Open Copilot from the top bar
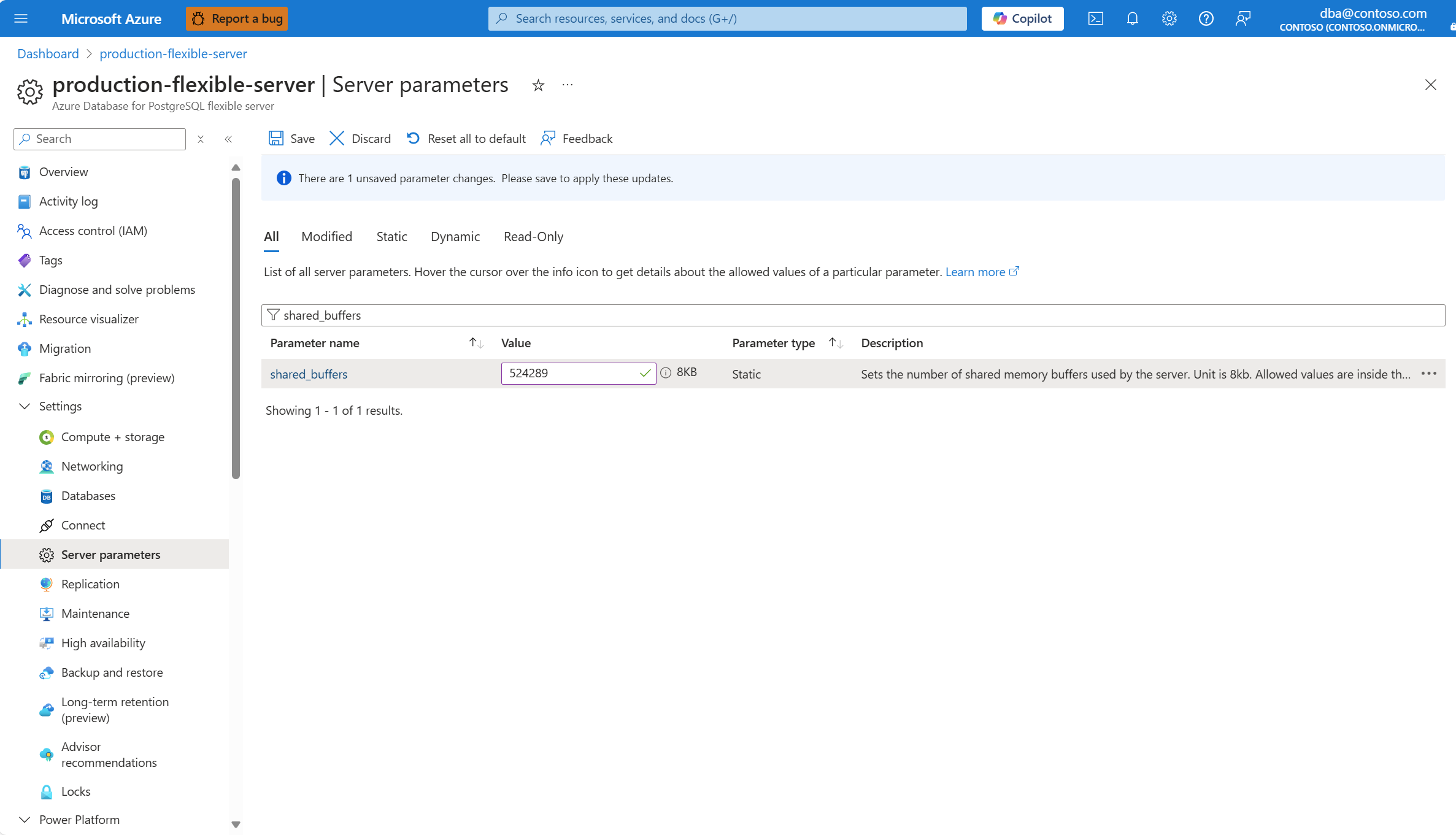 click(1022, 18)
